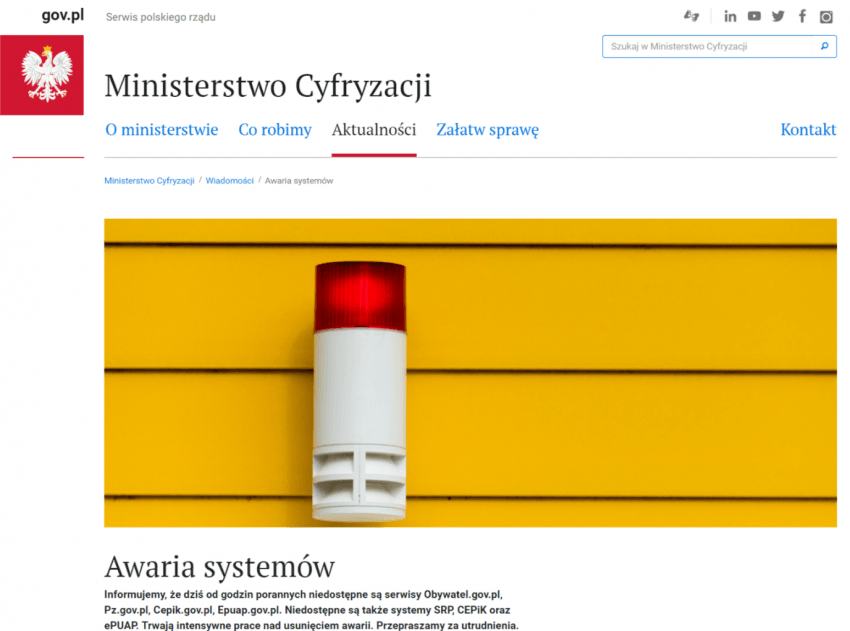Screen dimensions: 850x631
Task: Click the alarm siren article image
Action: point(470,373)
